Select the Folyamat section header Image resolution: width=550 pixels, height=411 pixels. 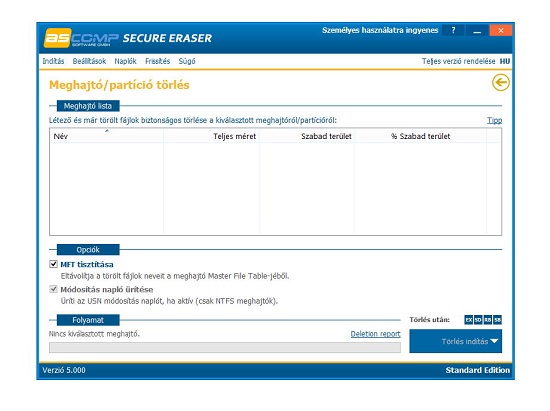coord(88,320)
